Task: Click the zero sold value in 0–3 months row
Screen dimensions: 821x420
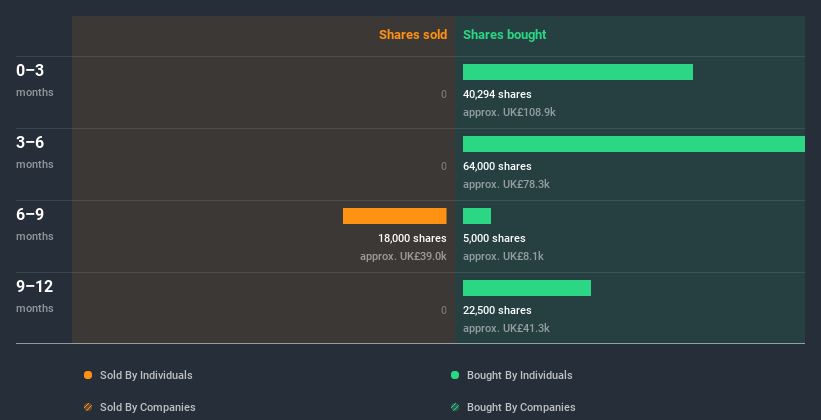Action: click(x=443, y=94)
